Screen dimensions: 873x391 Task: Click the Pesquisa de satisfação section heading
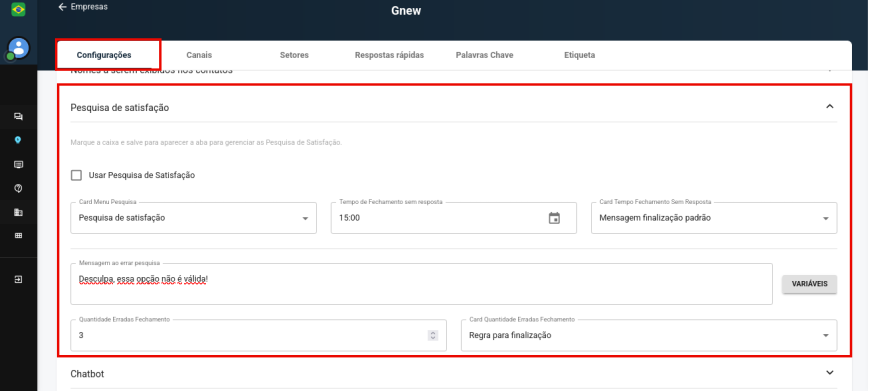click(x=120, y=107)
